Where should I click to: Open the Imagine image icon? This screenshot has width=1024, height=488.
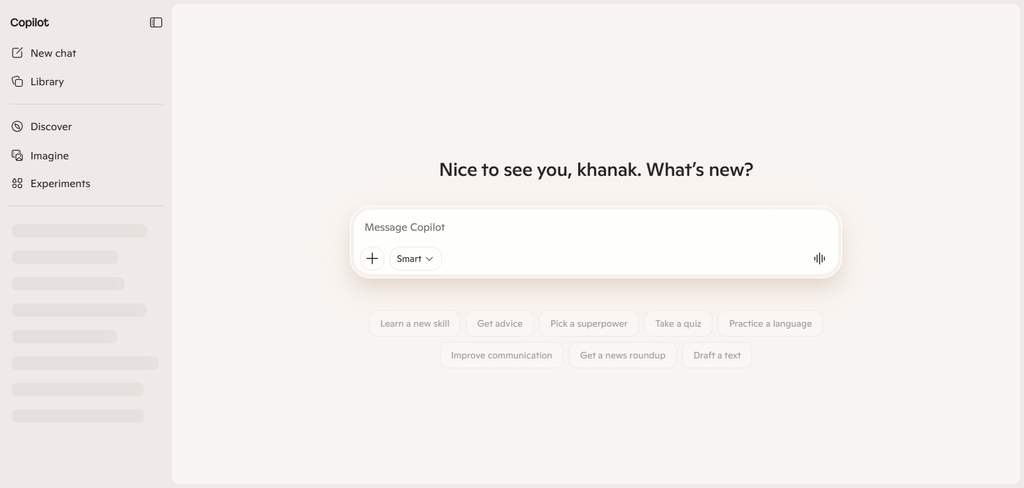(x=18, y=155)
